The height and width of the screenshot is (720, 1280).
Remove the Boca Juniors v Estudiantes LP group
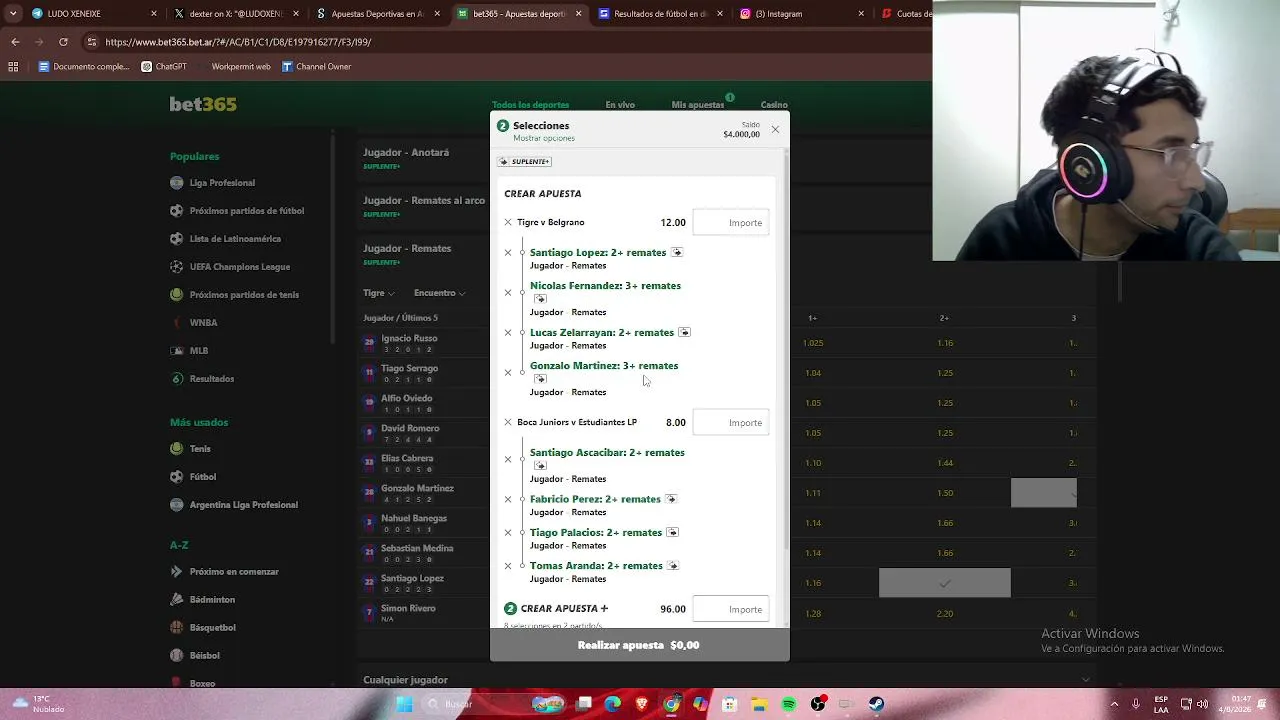[508, 422]
